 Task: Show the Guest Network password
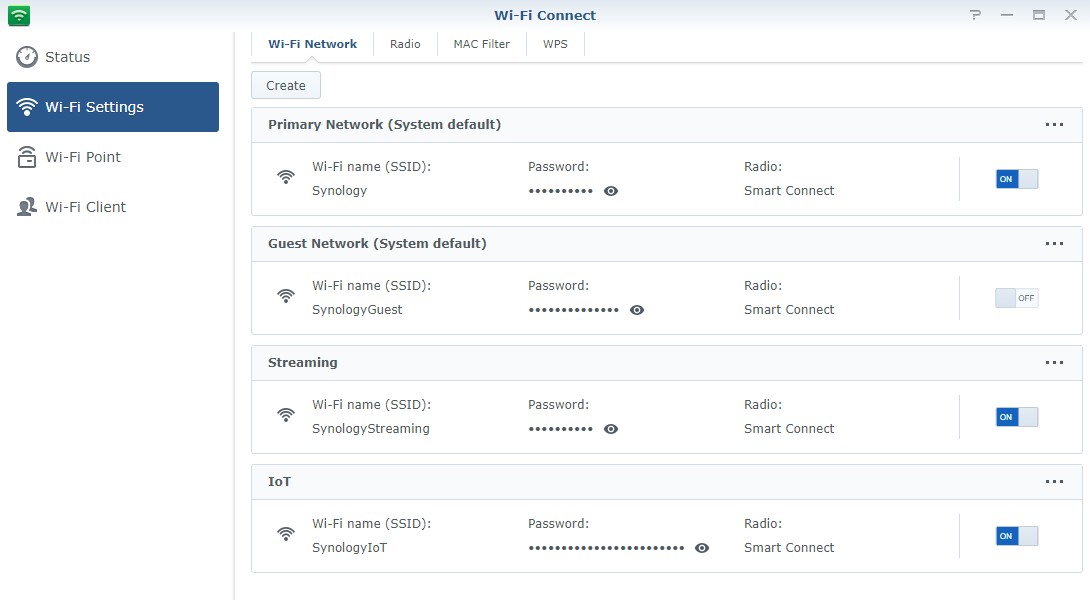click(x=637, y=310)
